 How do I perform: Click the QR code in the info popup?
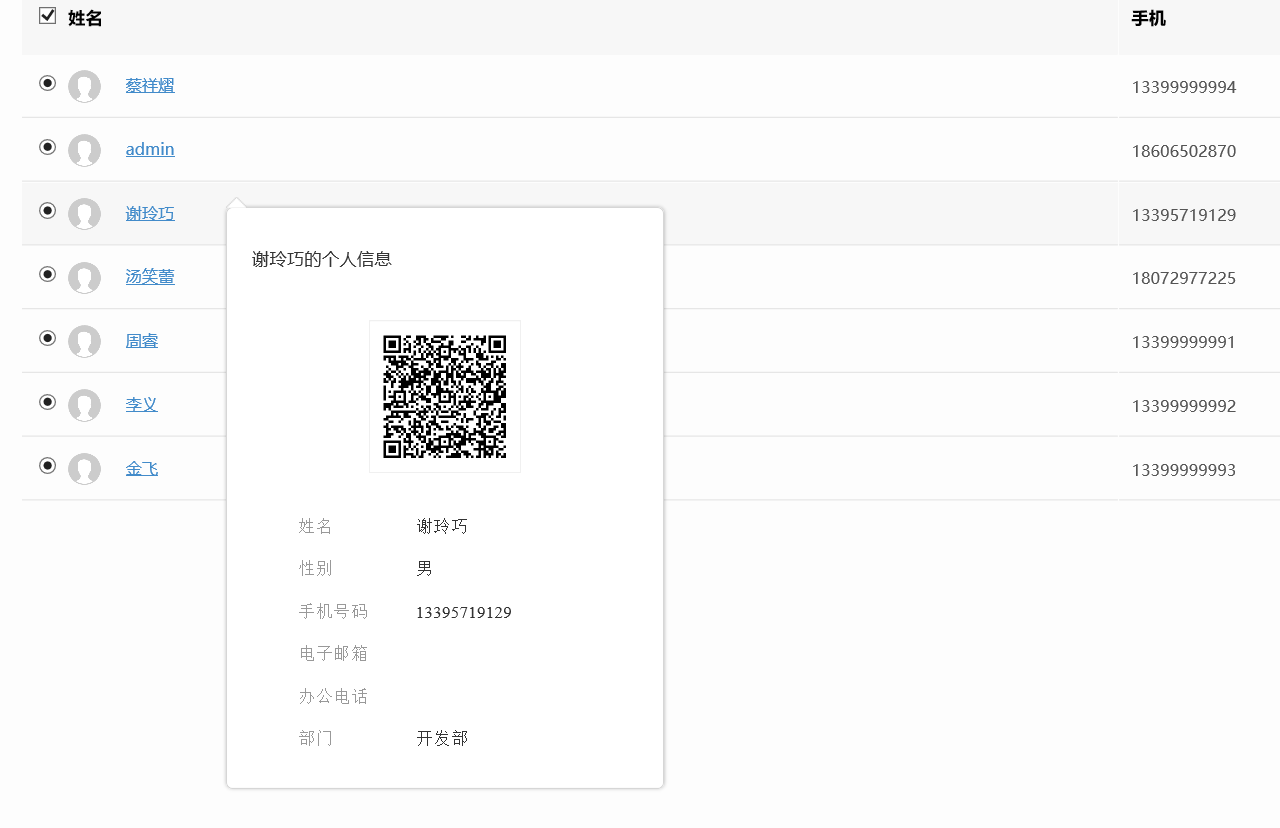click(445, 396)
